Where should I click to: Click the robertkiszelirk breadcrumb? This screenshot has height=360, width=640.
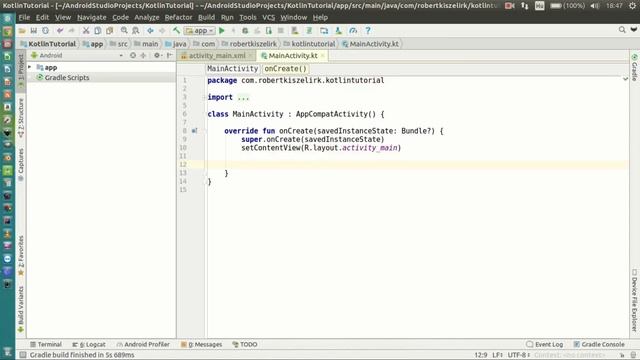249,44
